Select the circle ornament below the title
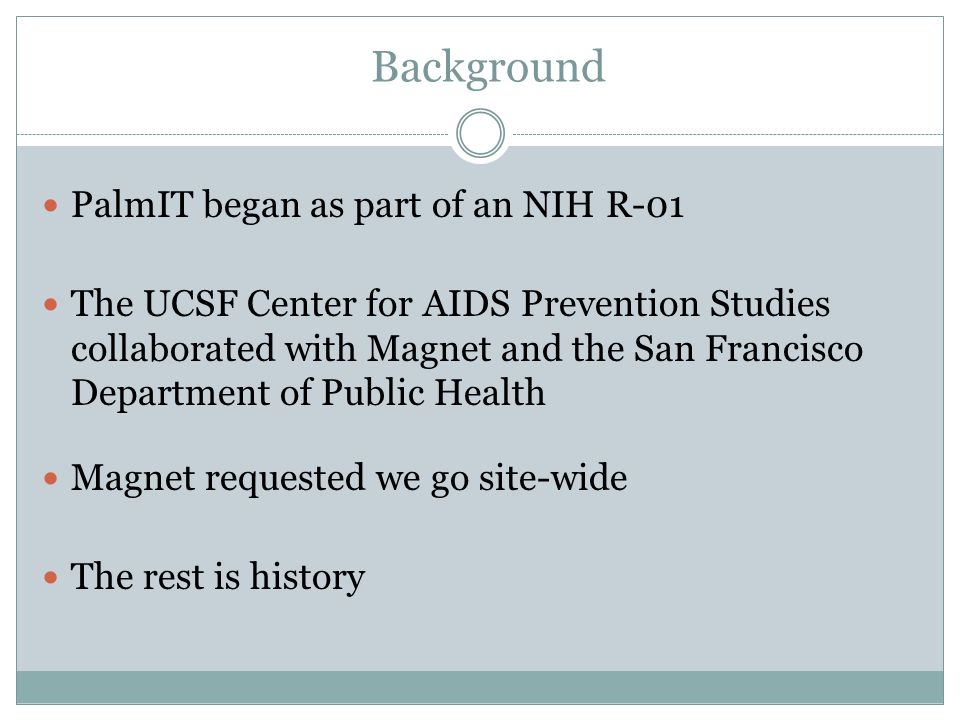This screenshot has height=720, width=960. click(481, 133)
